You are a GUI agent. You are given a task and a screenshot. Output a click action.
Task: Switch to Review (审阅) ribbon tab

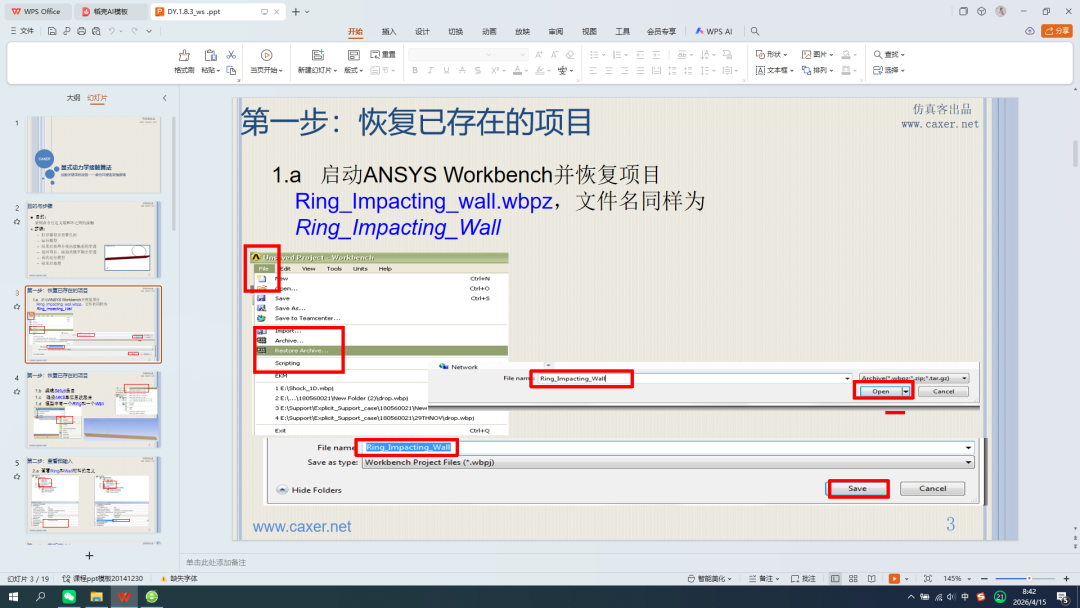[556, 32]
